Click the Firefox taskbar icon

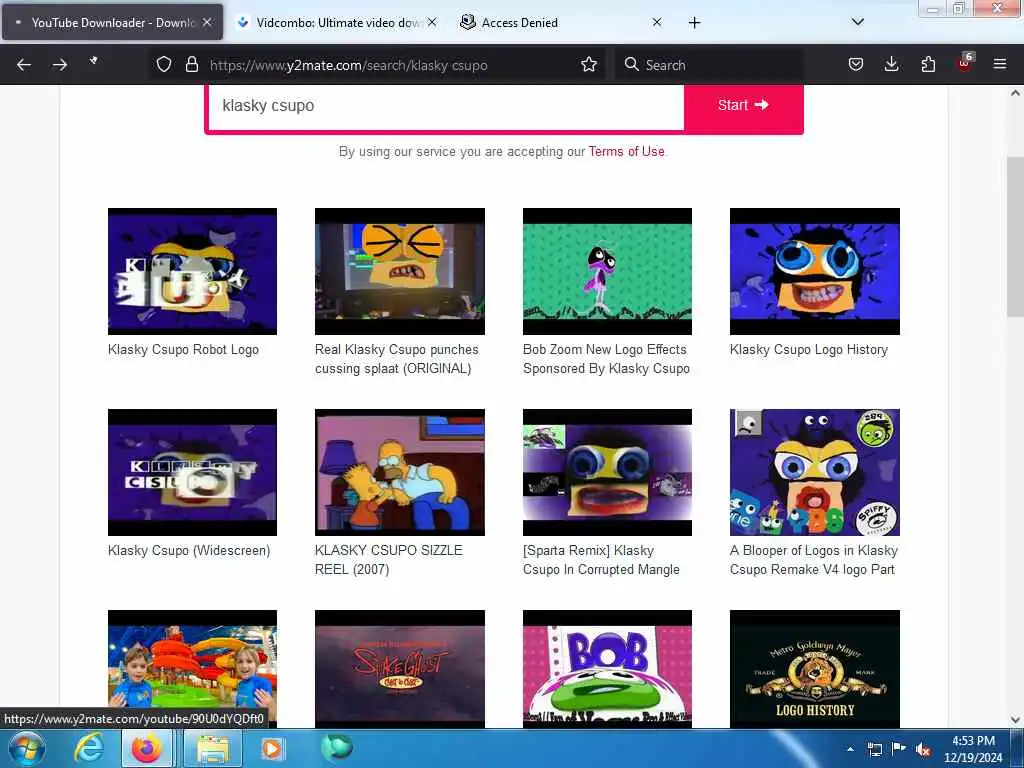[146, 749]
